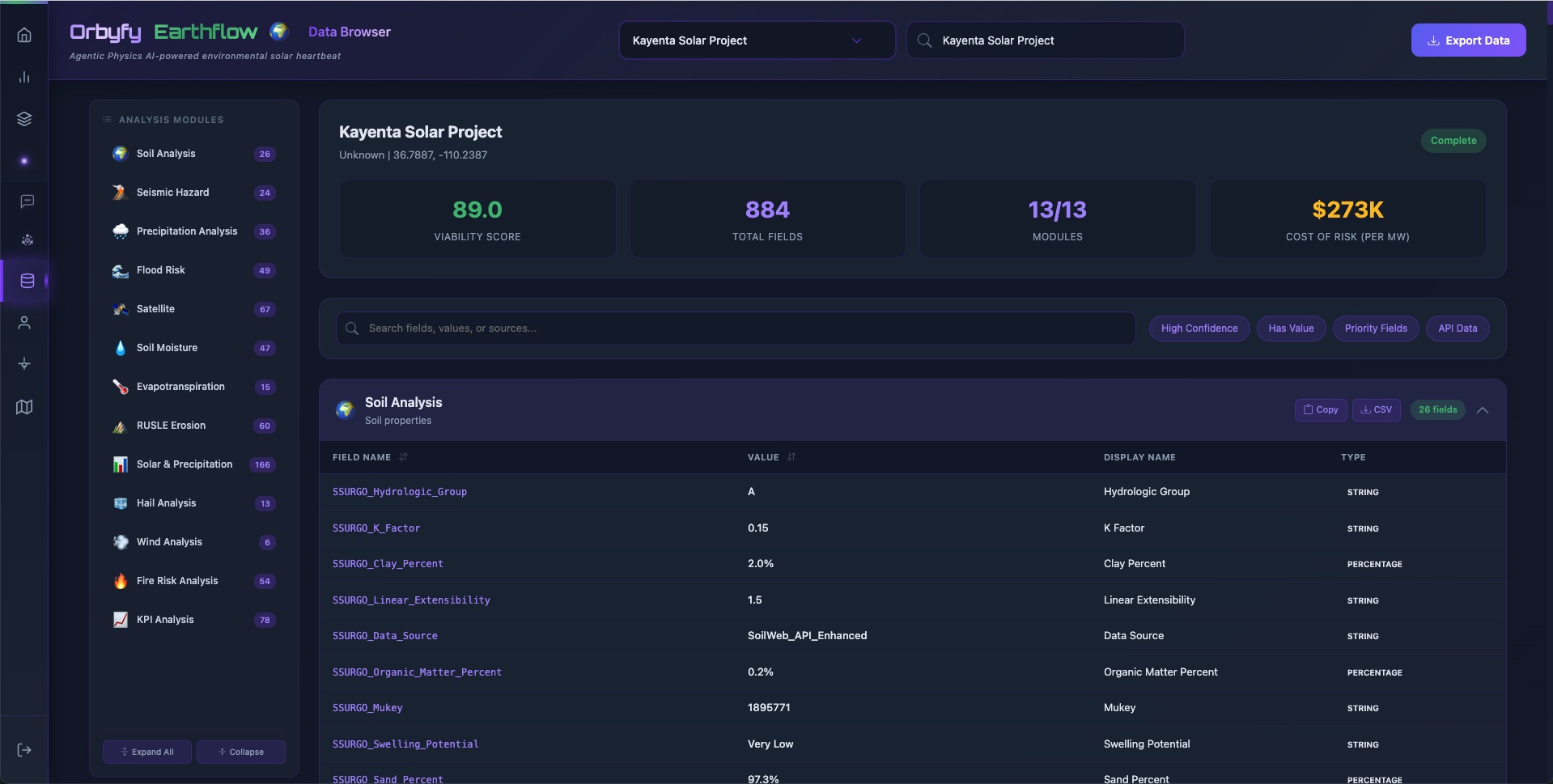
Task: Toggle the Has Value filter chip
Action: (1290, 328)
